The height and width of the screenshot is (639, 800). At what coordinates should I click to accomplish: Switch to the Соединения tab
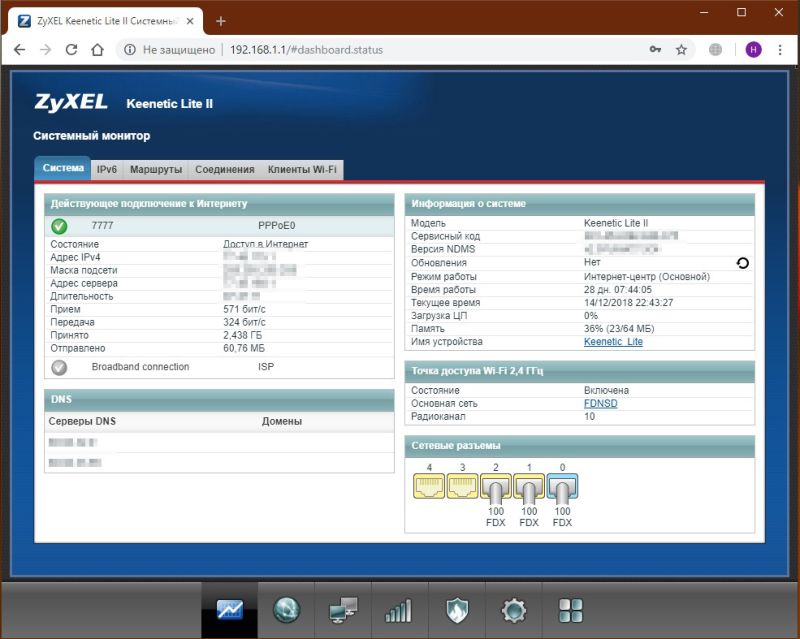[x=224, y=169]
